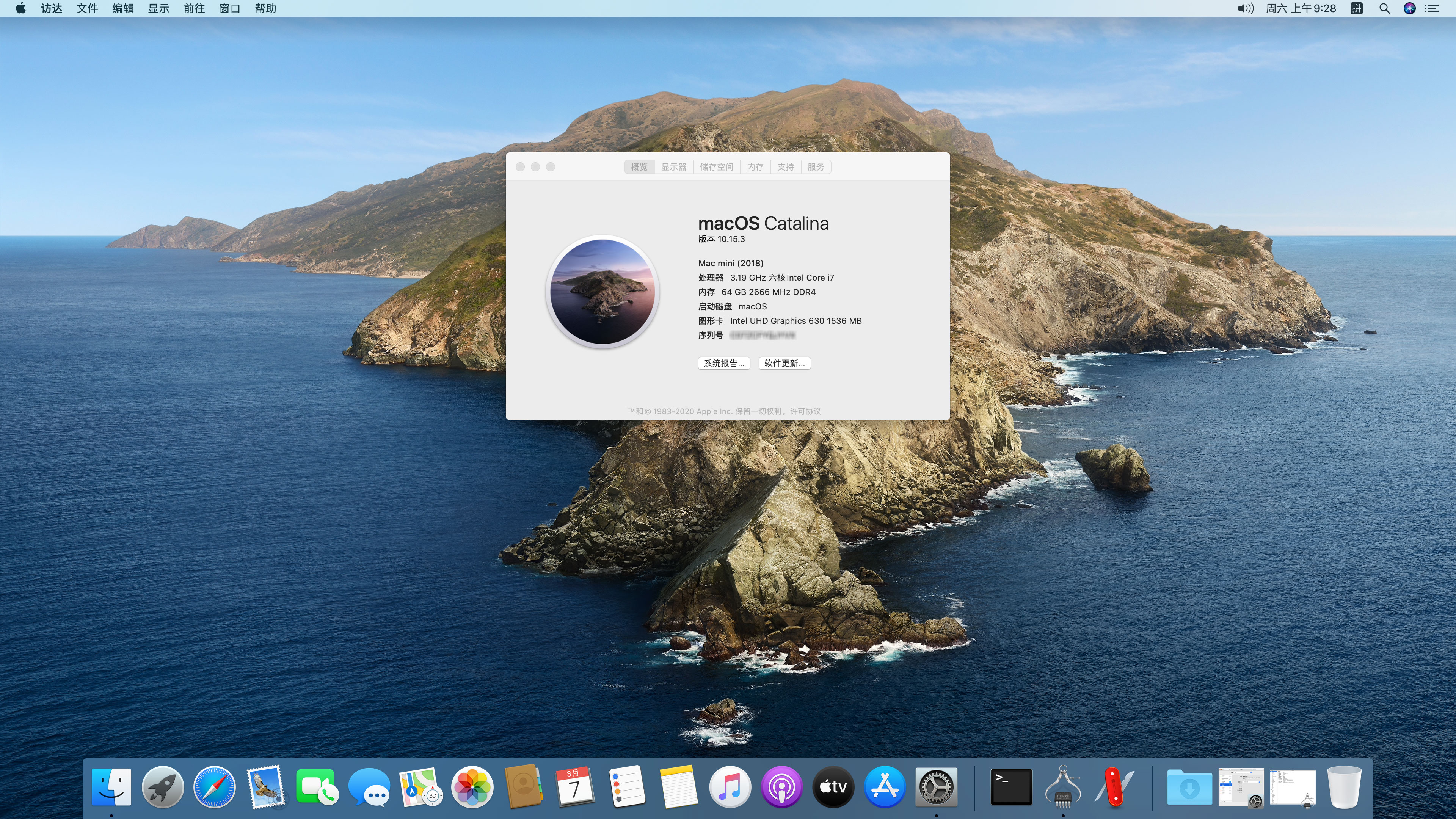Open Podcasts app in Dock

pyautogui.click(x=781, y=786)
